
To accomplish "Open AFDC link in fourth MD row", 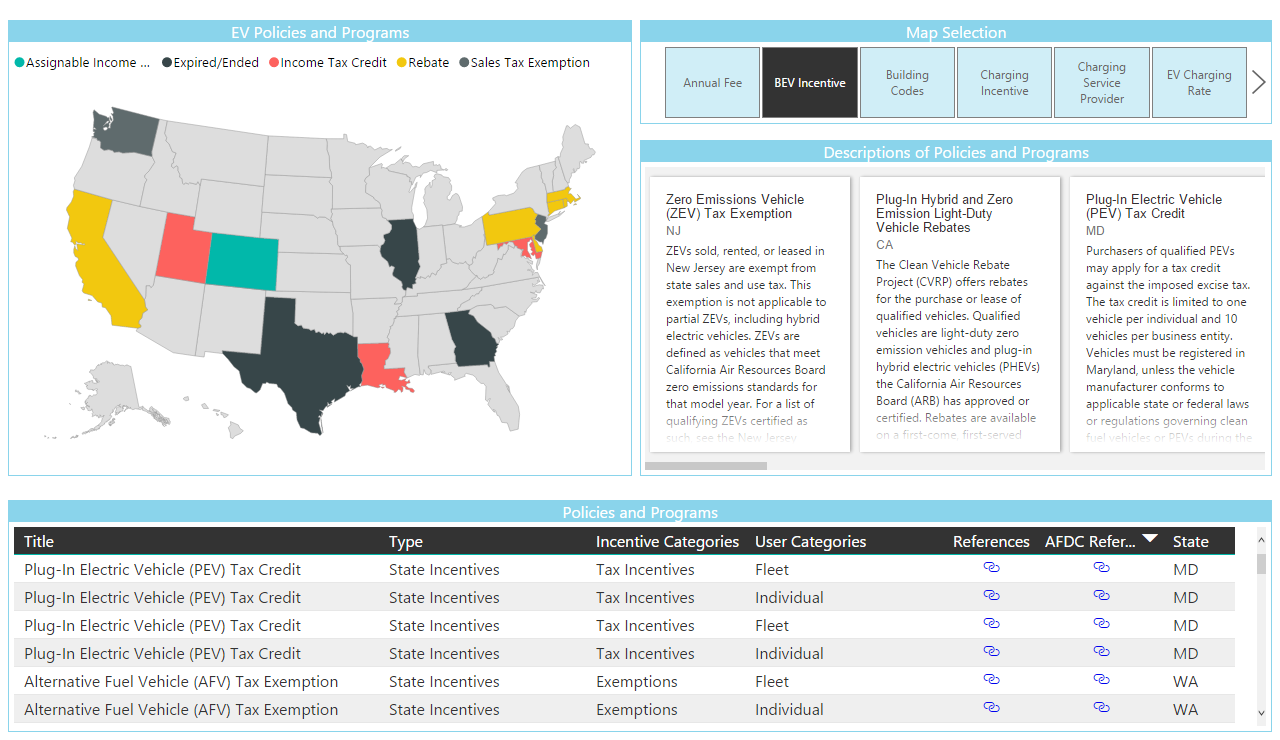I will tap(1101, 652).
